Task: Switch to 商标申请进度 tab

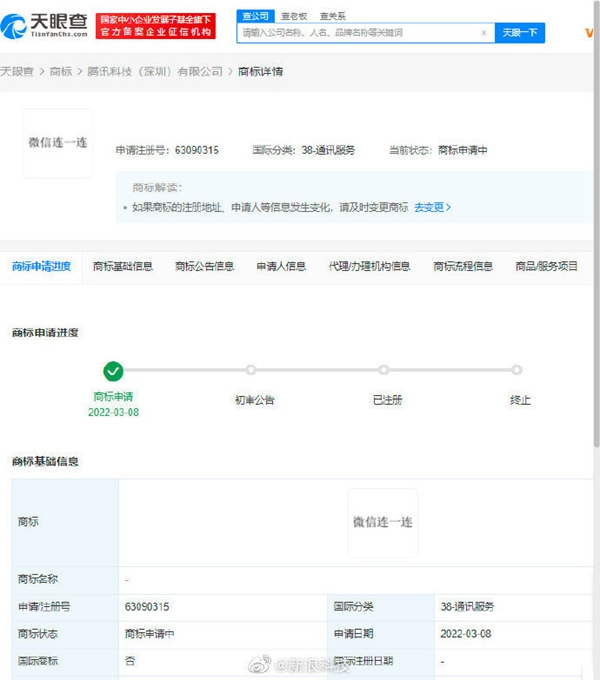Action: tap(41, 266)
